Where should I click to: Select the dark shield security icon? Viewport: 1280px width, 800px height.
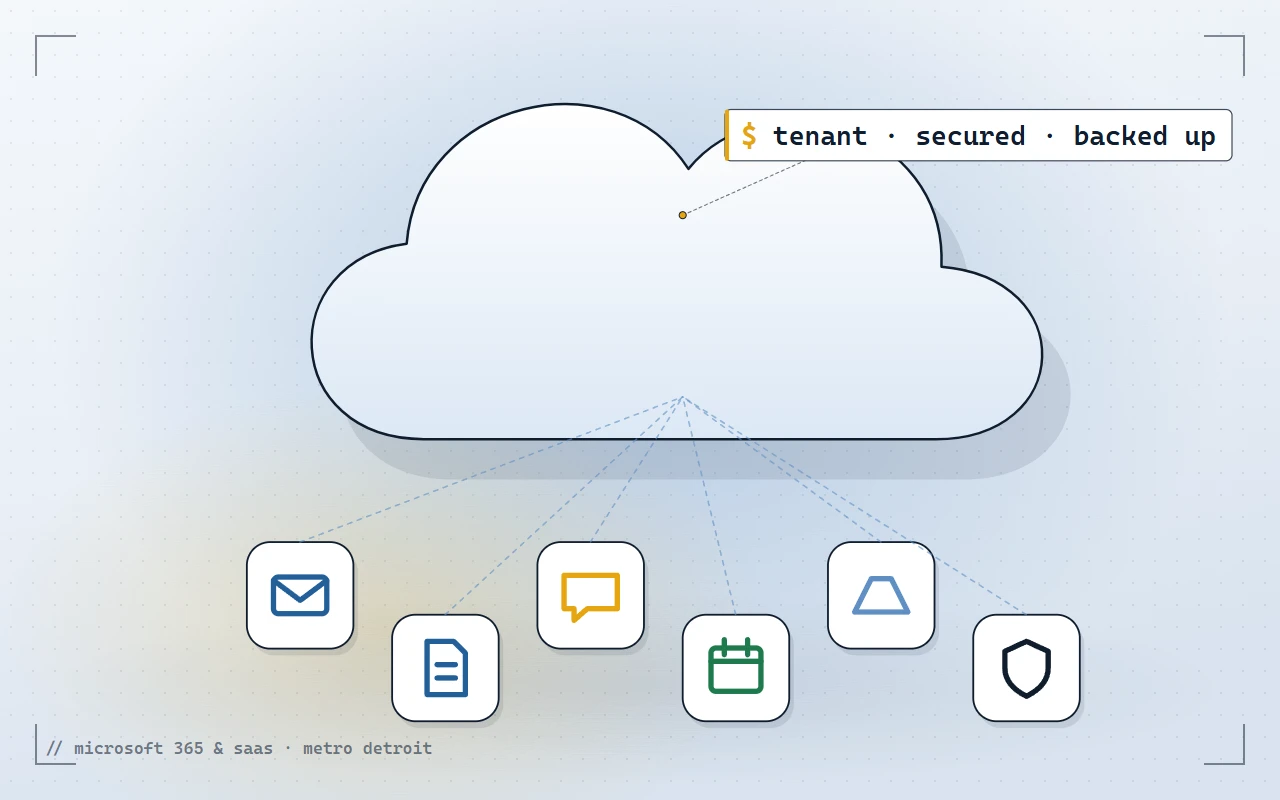1027,668
